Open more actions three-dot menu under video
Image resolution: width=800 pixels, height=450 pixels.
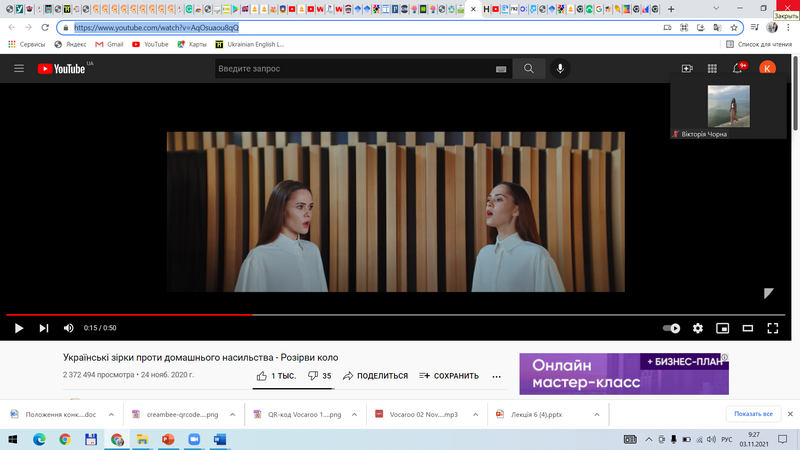tap(496, 377)
